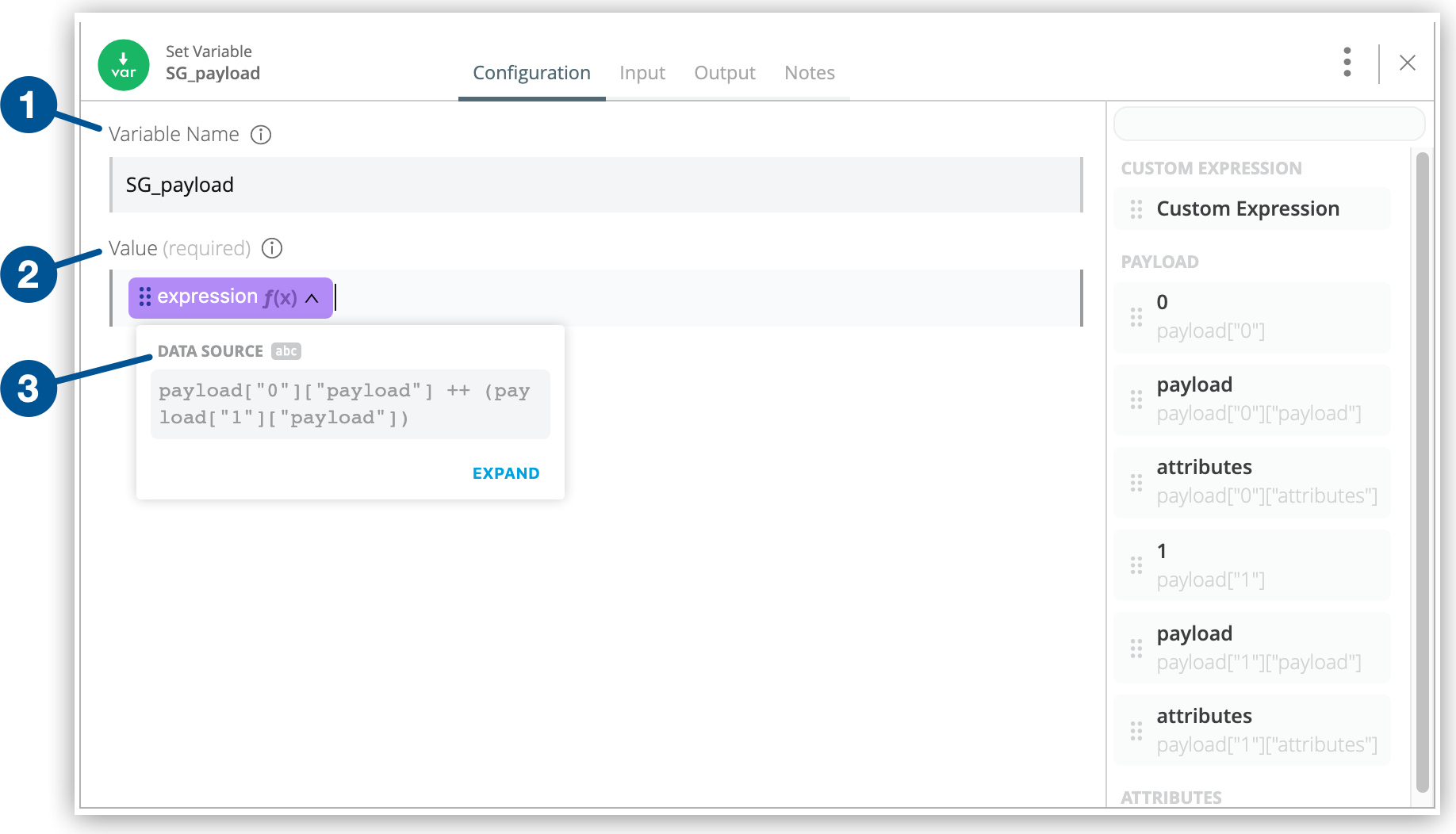Switch to the Input tab
Screen dimensions: 1456x834
tap(642, 73)
